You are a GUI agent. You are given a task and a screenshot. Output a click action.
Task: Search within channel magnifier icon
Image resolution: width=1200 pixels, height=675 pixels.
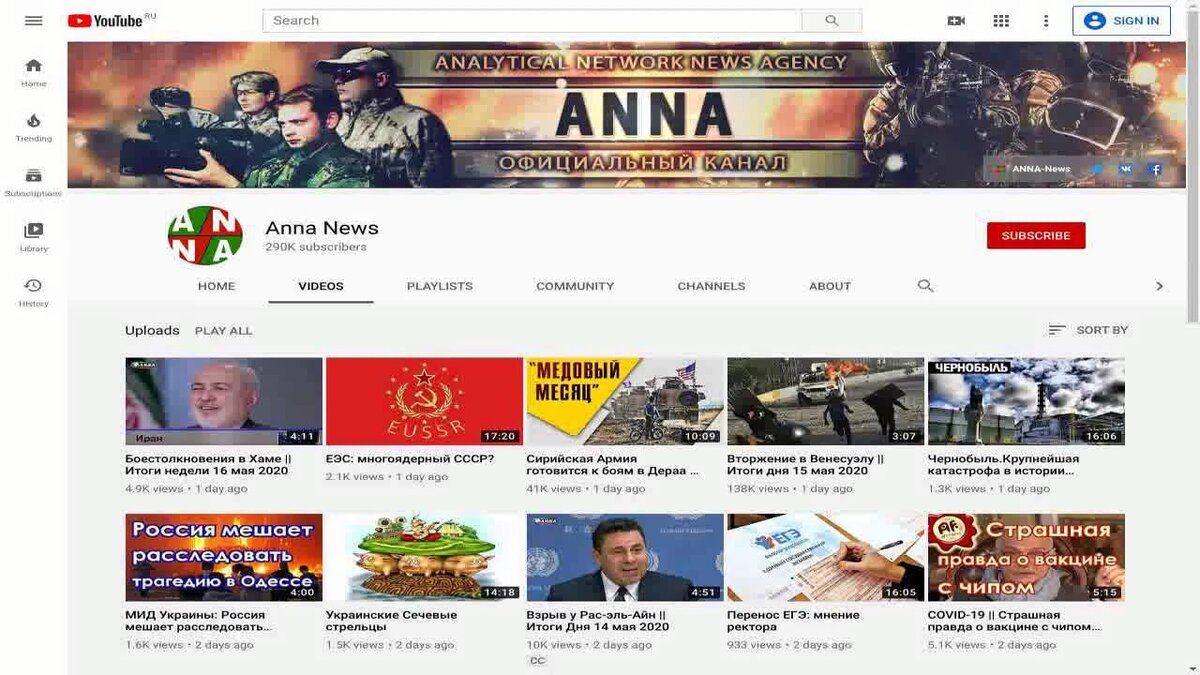point(925,286)
